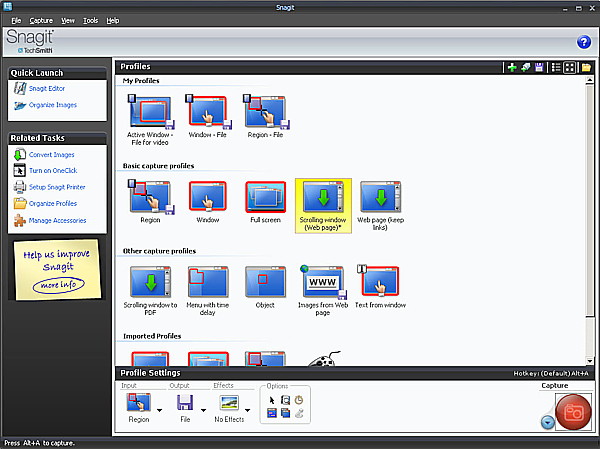Image resolution: width=600 pixels, height=449 pixels.
Task: Click the add new profile green plus icon
Action: pyautogui.click(x=512, y=68)
